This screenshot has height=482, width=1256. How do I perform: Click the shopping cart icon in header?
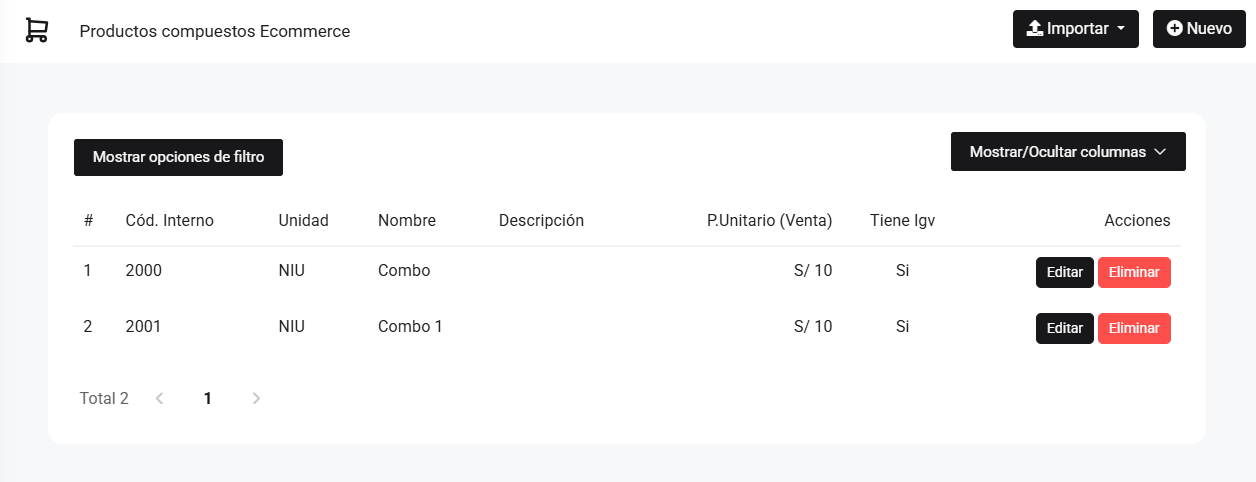pyautogui.click(x=36, y=31)
